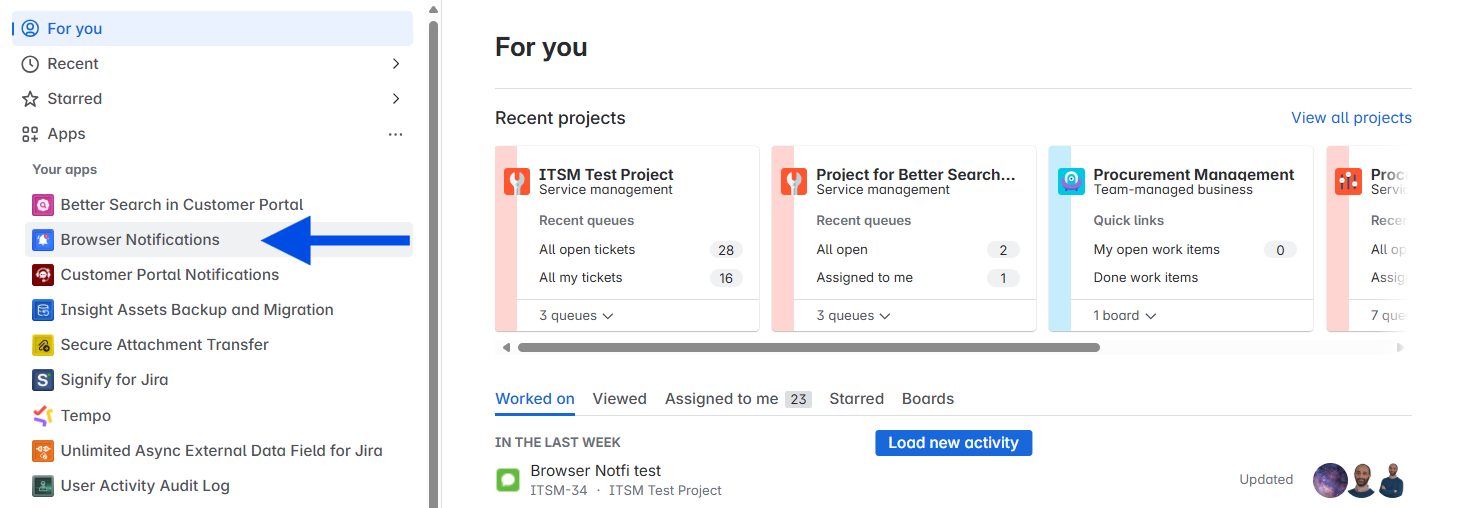This screenshot has width=1461, height=508.
Task: Open the Browser Notfi test work item
Action: pyautogui.click(x=596, y=471)
